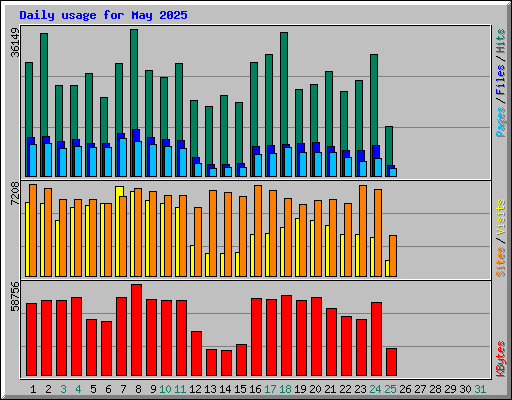
Task: Click day label 5 on the x-axis
Action: 93,389
